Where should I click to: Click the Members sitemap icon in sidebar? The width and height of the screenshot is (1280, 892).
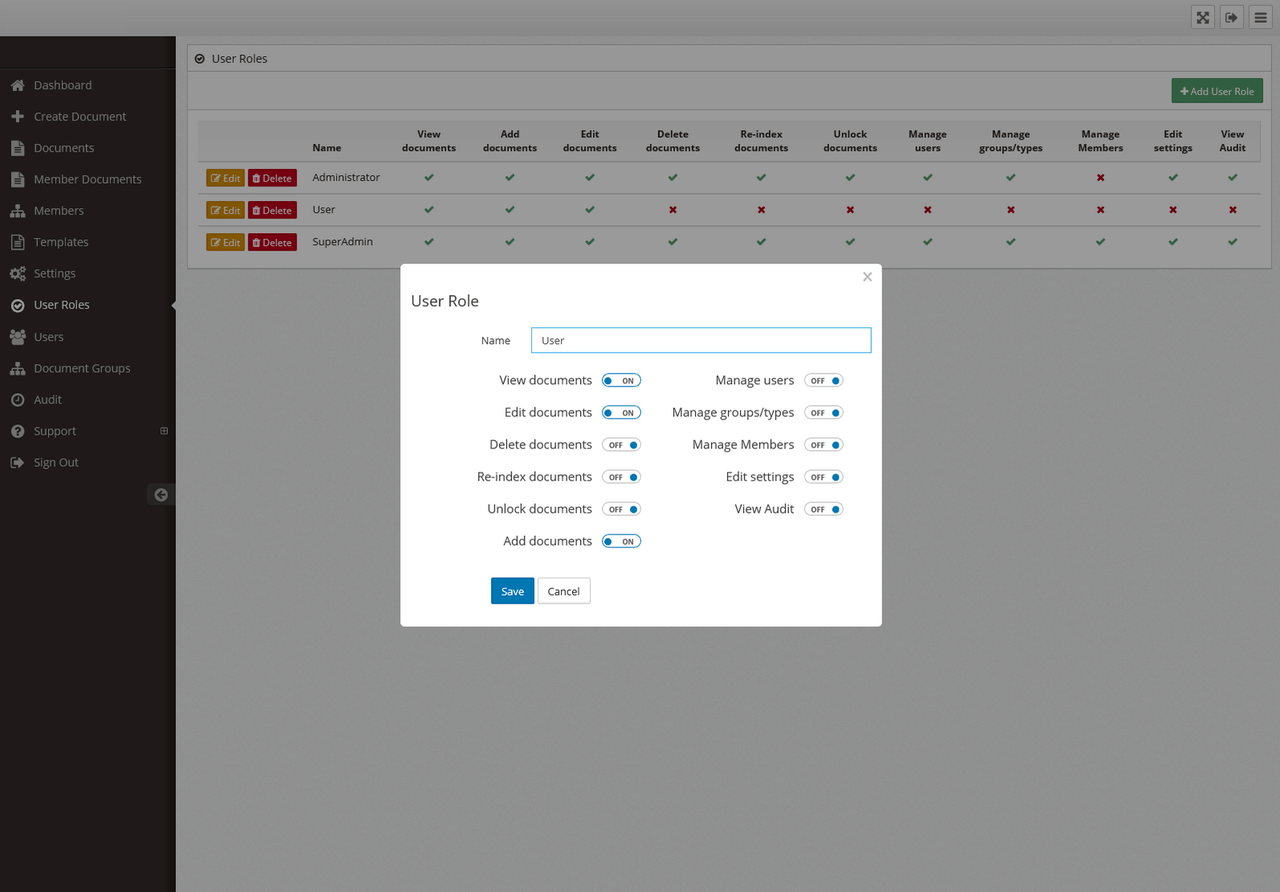(x=17, y=211)
